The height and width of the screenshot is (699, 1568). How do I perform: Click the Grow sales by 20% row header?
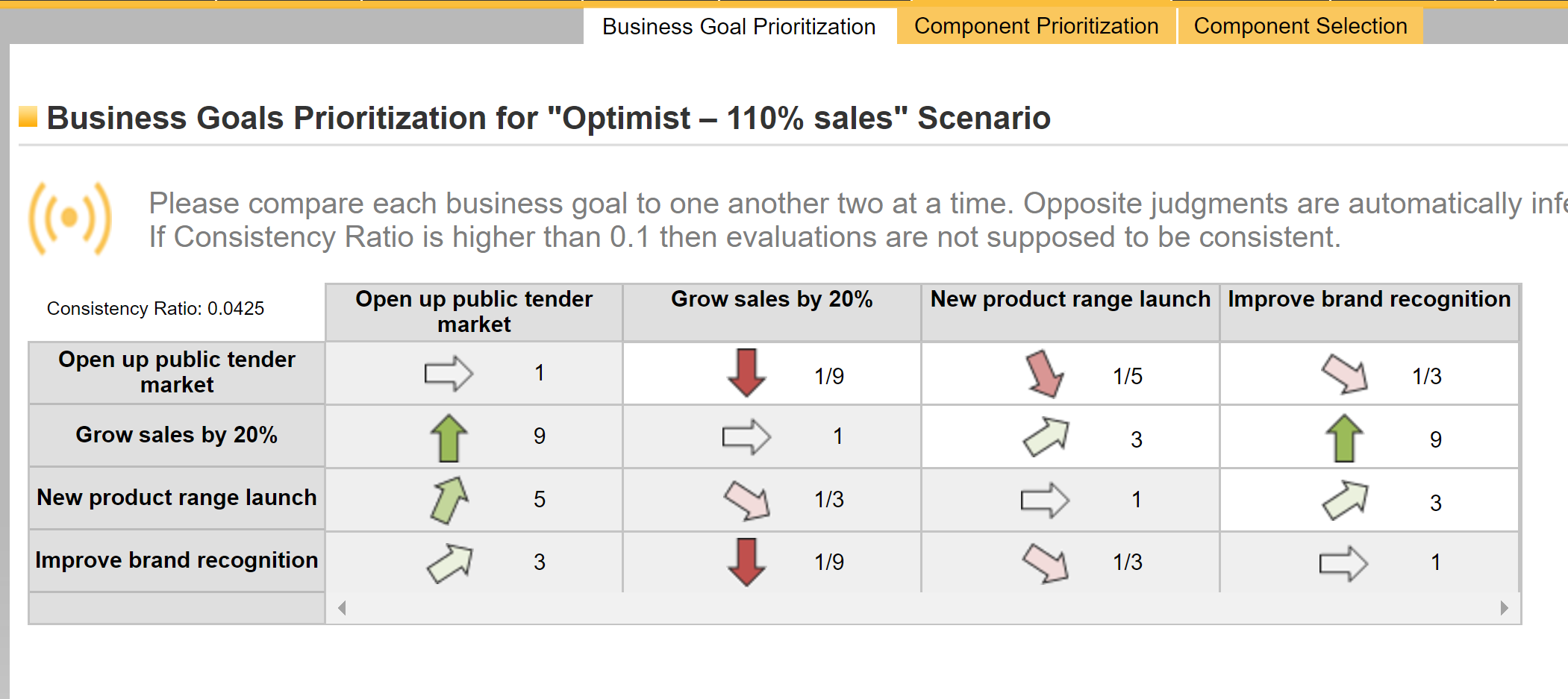pyautogui.click(x=176, y=436)
